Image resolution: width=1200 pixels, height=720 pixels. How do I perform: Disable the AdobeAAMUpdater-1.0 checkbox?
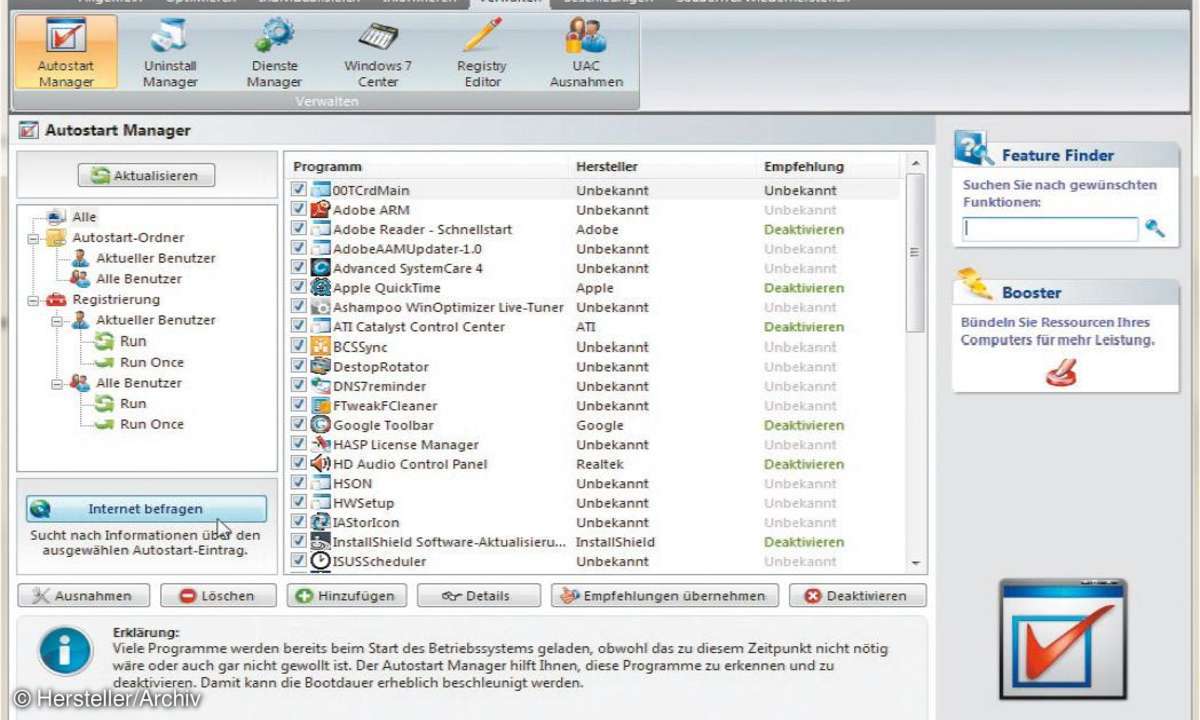tap(298, 249)
